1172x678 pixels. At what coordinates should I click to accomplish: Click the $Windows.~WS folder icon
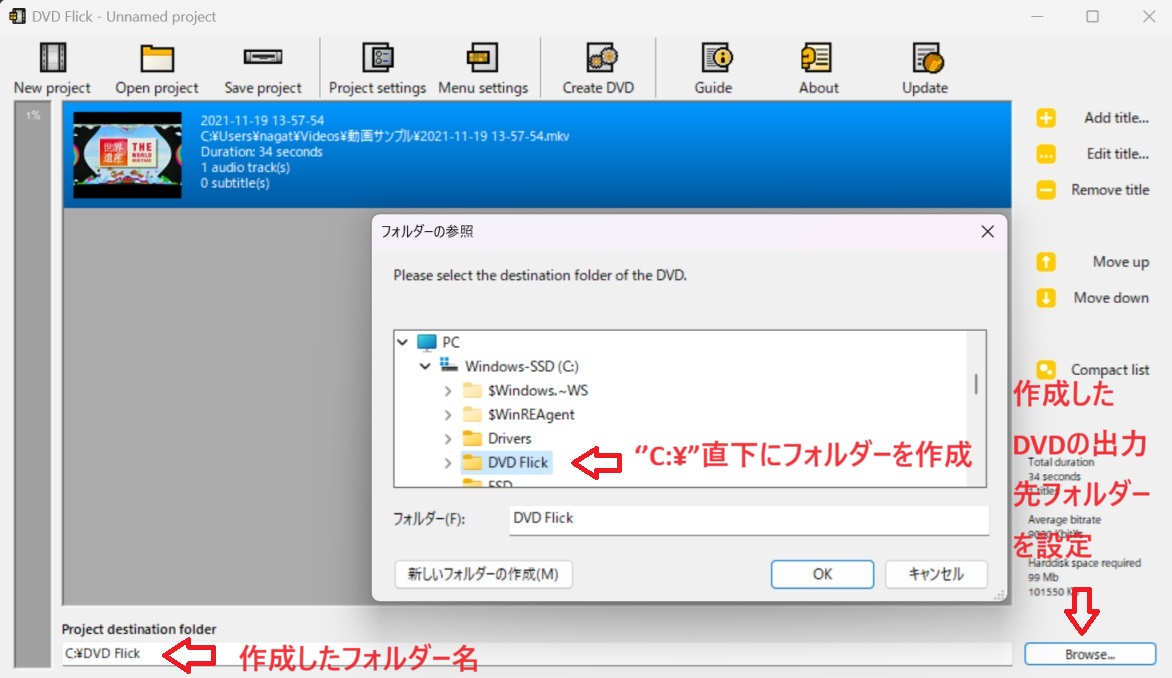coord(472,390)
